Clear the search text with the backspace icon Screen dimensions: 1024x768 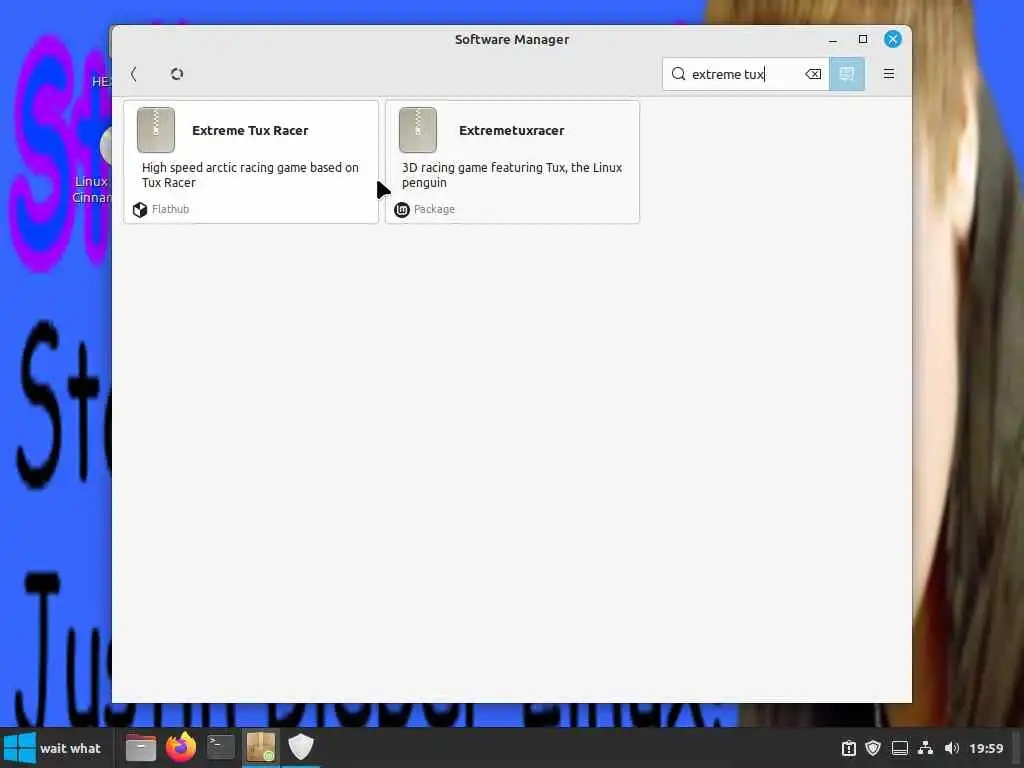[x=813, y=74]
